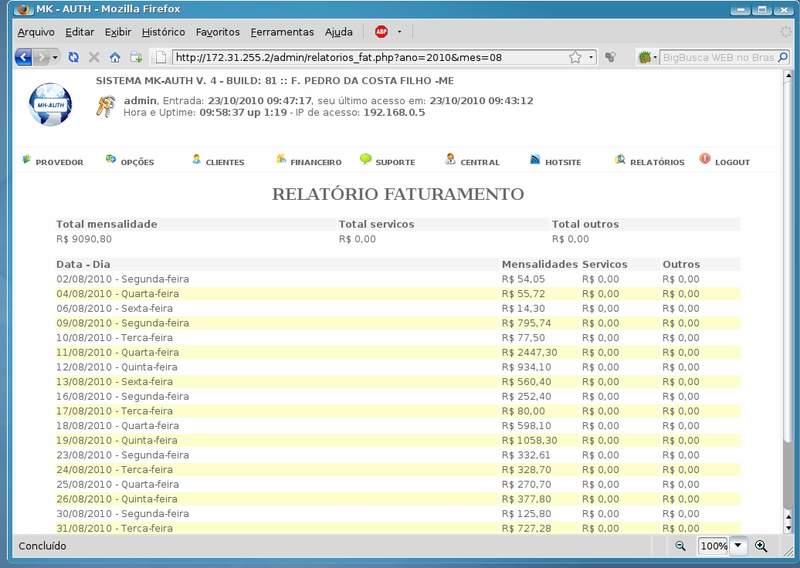Select the row 19/08/2010 - Quinta-feira

[398, 440]
